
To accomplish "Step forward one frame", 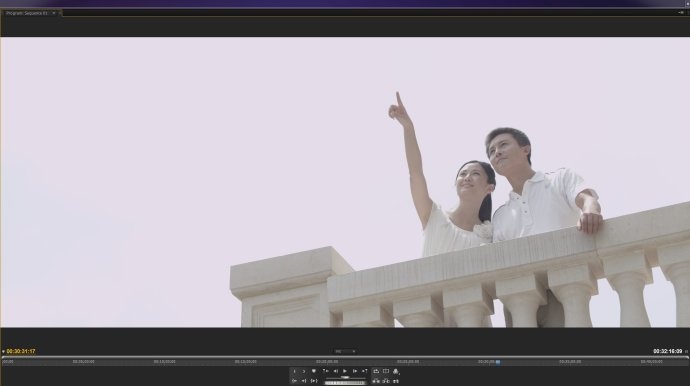I will click(x=355, y=371).
